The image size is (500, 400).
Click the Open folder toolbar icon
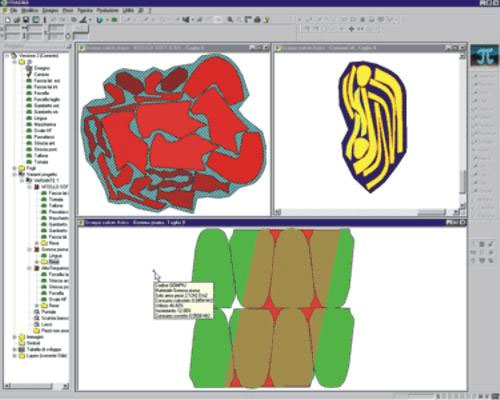coord(17,20)
